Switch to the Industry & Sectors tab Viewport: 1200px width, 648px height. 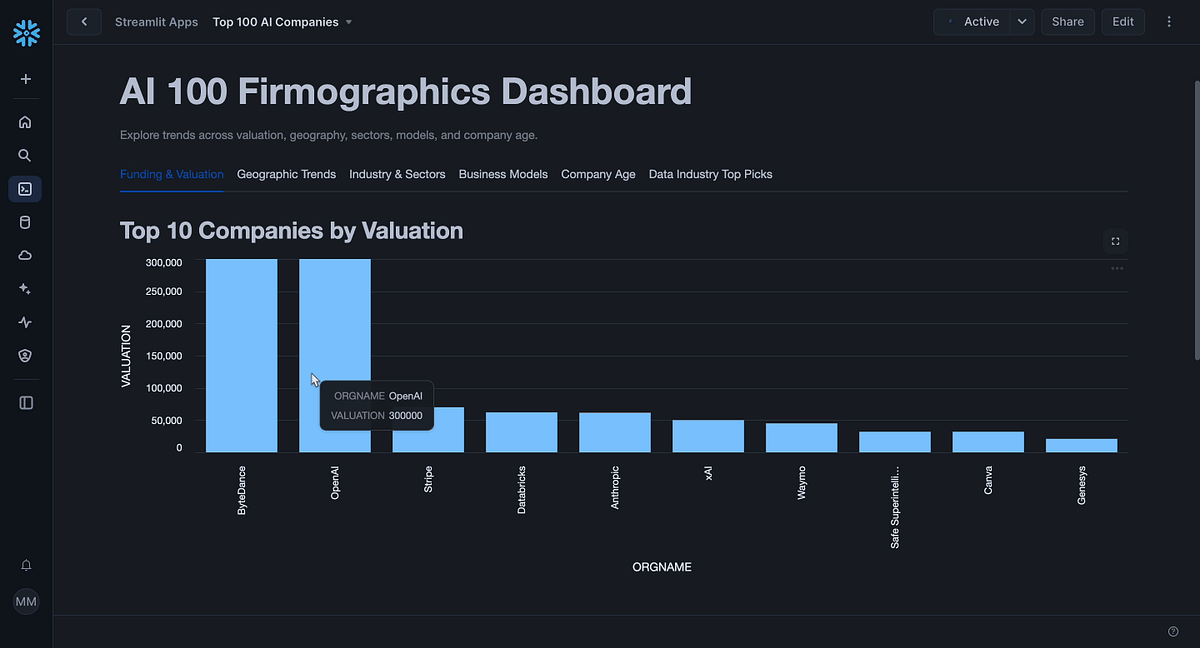(x=397, y=174)
